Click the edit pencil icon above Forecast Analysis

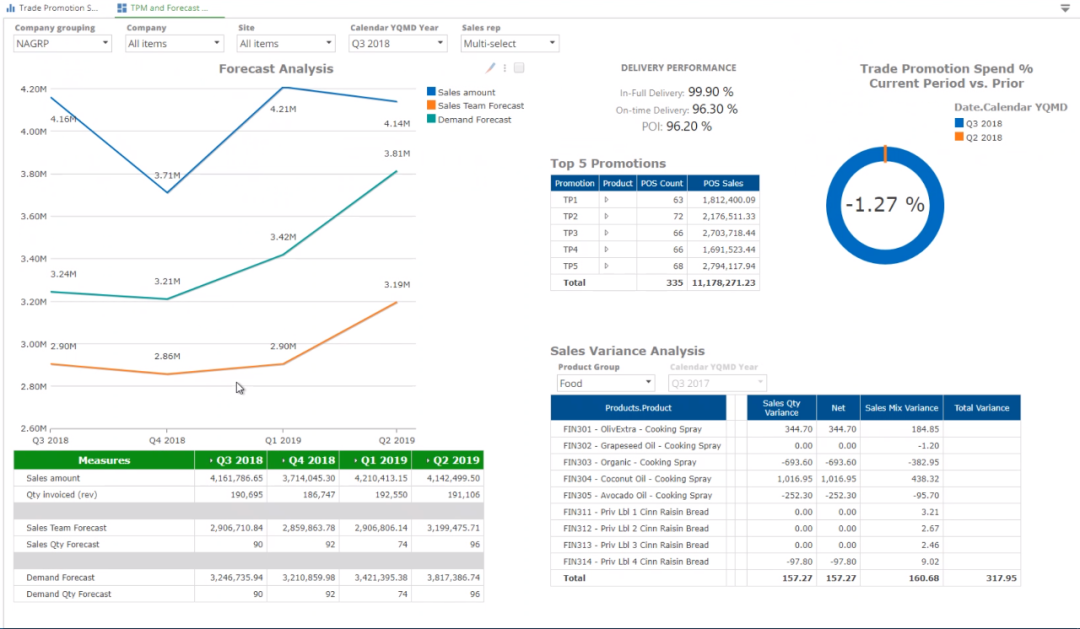pos(490,67)
